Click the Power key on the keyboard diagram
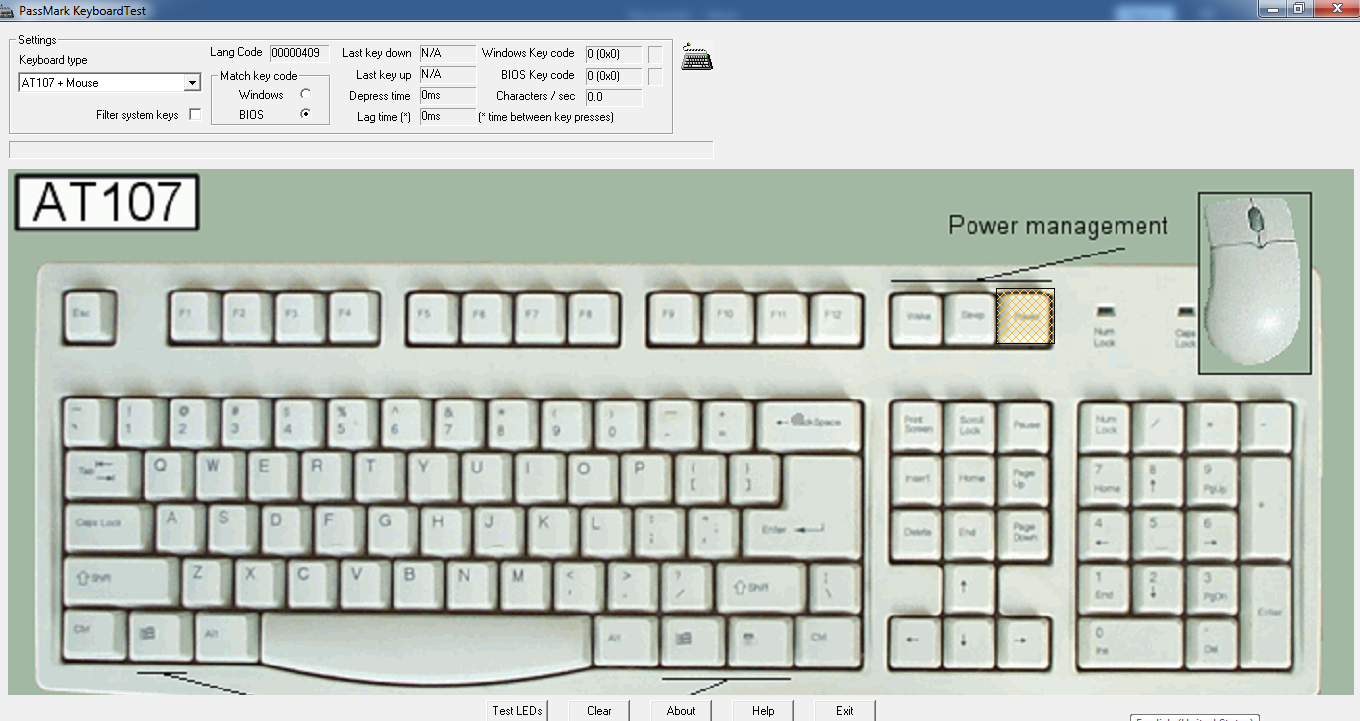 1024,316
